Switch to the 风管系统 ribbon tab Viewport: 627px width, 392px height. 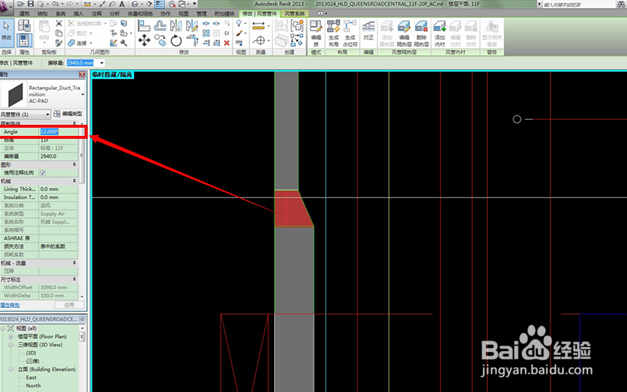[x=294, y=14]
